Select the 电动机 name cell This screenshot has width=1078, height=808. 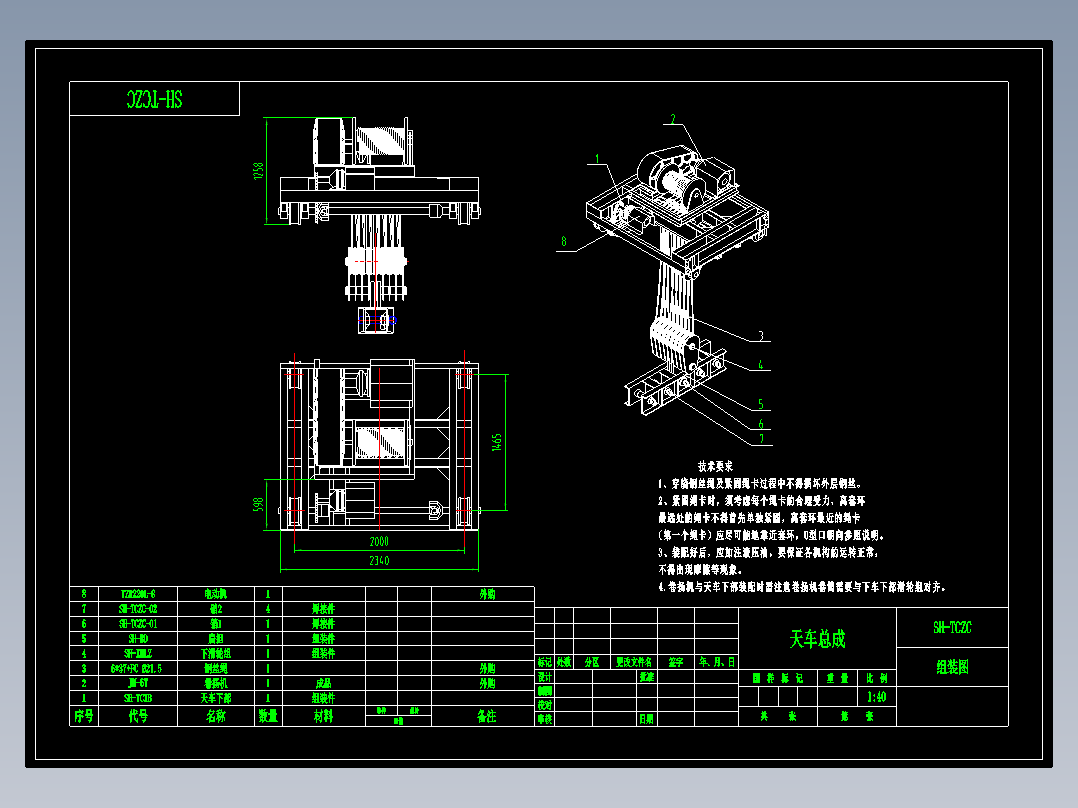[216, 593]
